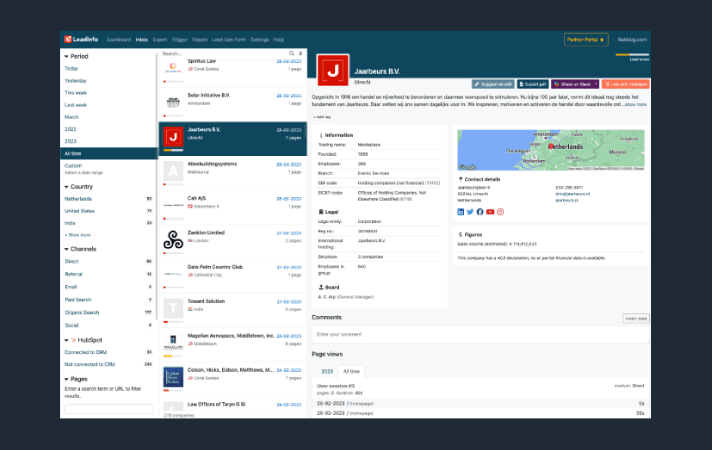712x450 pixels.
Task: Click Show more under Country
Action: point(78,235)
